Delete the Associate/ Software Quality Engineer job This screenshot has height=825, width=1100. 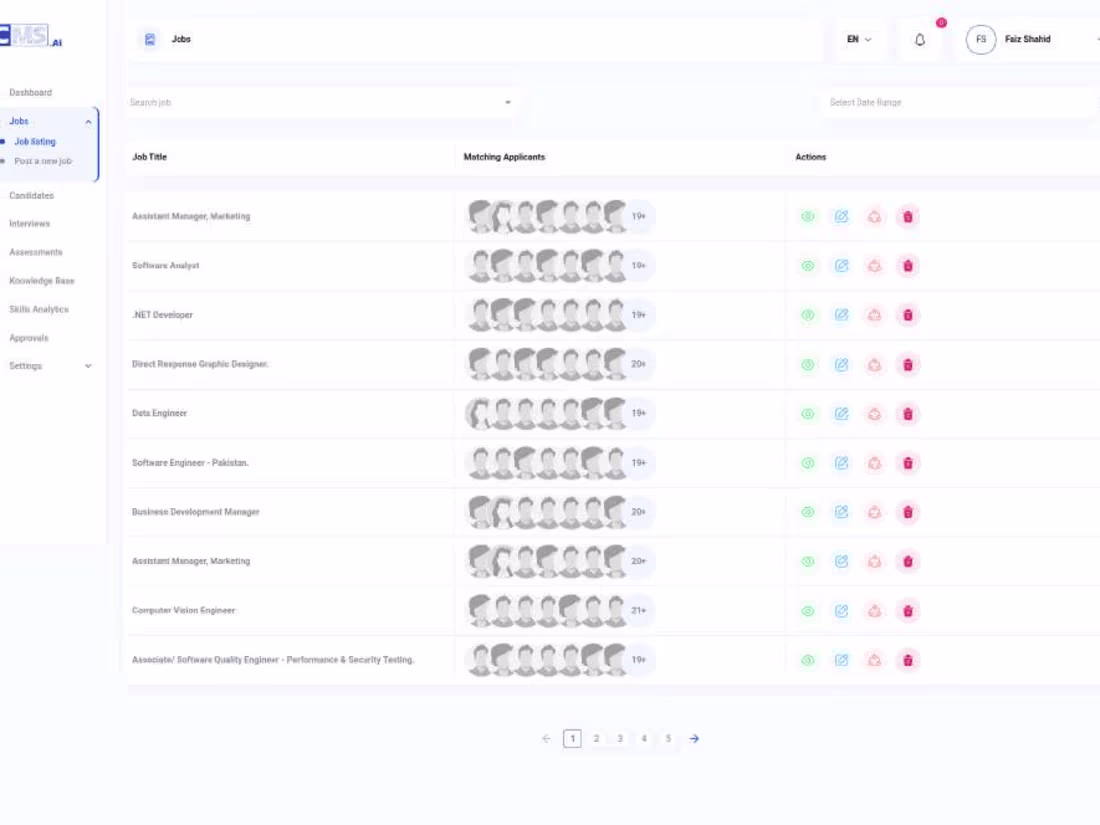(908, 660)
